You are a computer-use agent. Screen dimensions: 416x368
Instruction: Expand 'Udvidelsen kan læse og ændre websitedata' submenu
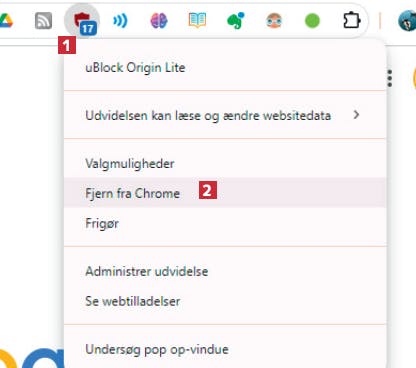click(225, 115)
